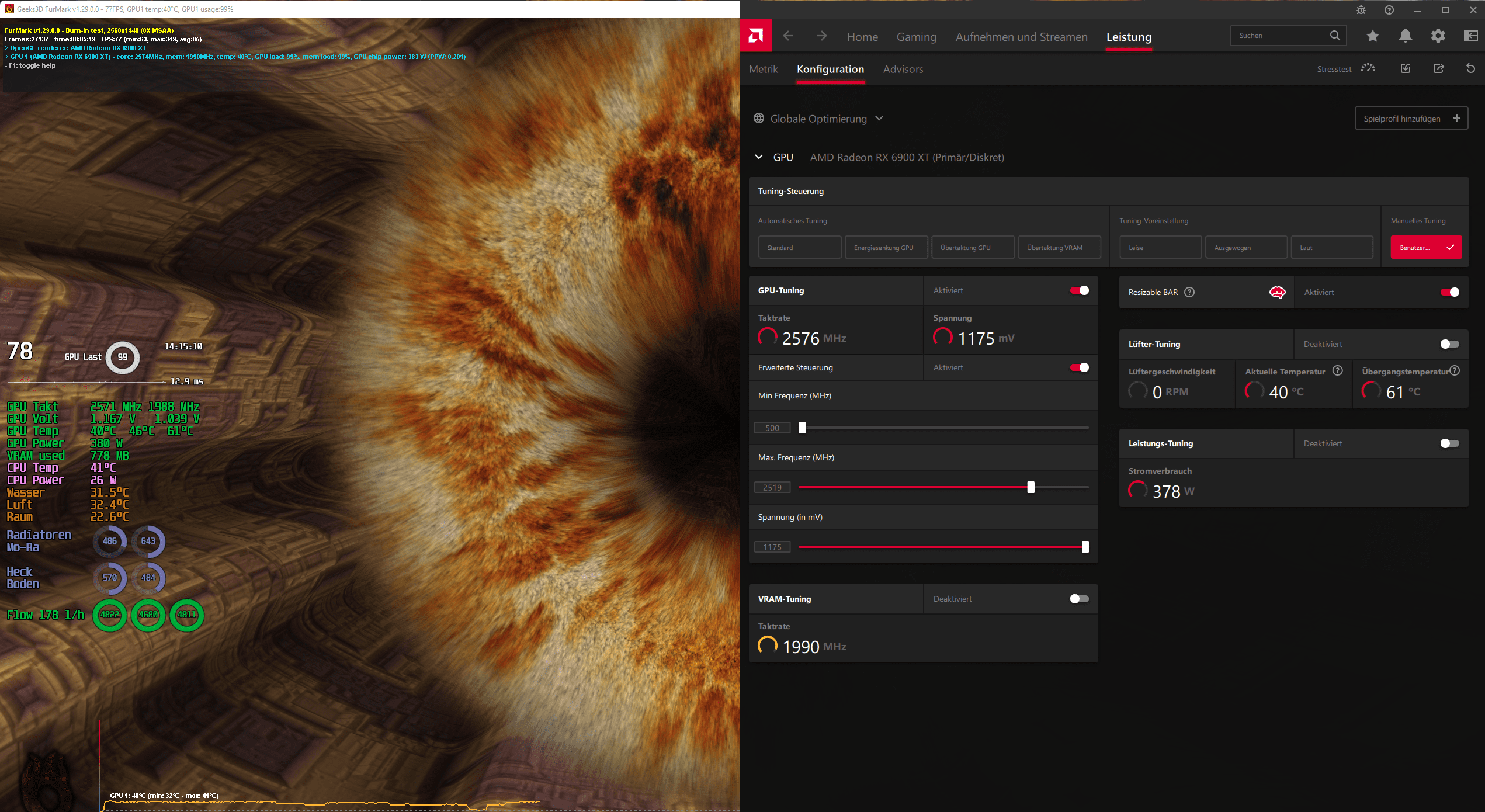Click Min Frequenz slider handle

pyautogui.click(x=802, y=428)
